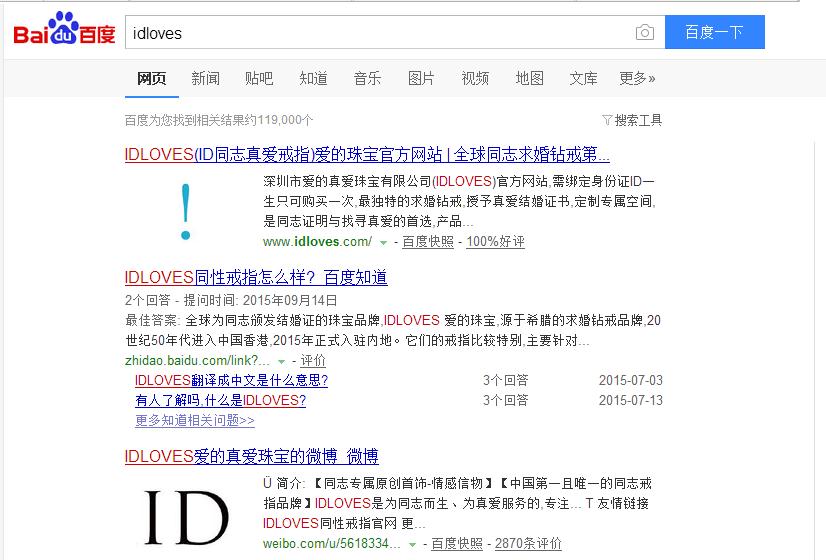The width and height of the screenshot is (826, 560).
Task: Select the 网页 tab
Action: pos(152,78)
